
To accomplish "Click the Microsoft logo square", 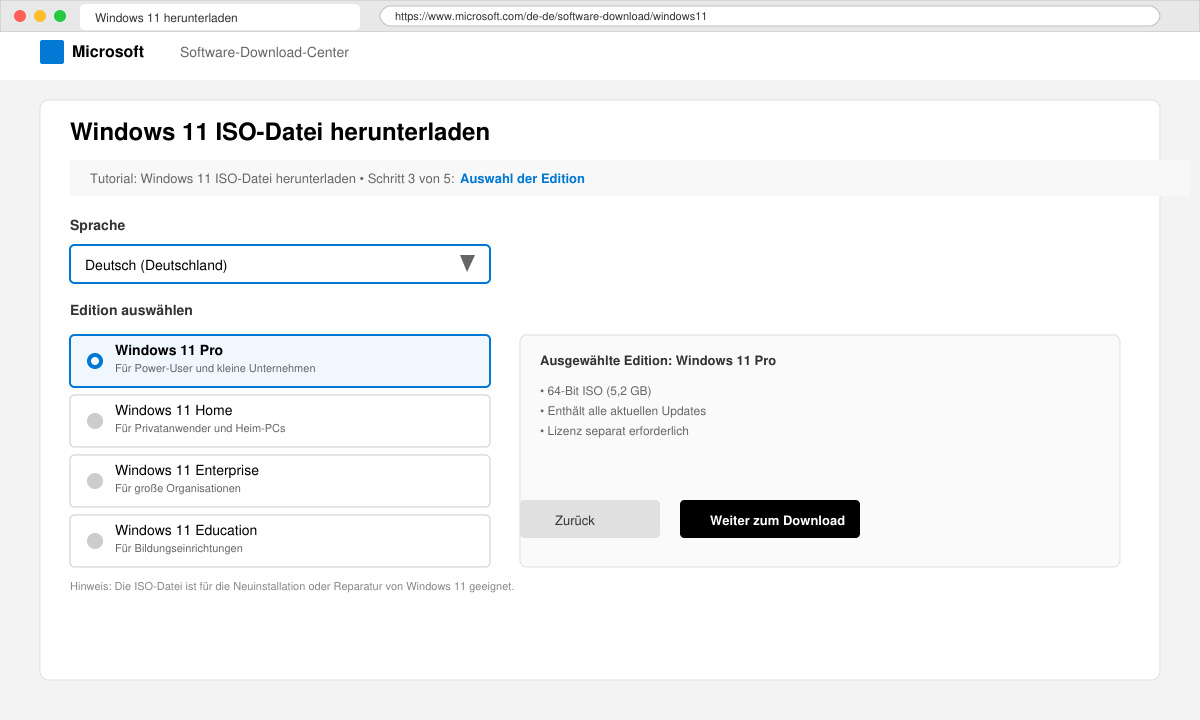I will (52, 52).
